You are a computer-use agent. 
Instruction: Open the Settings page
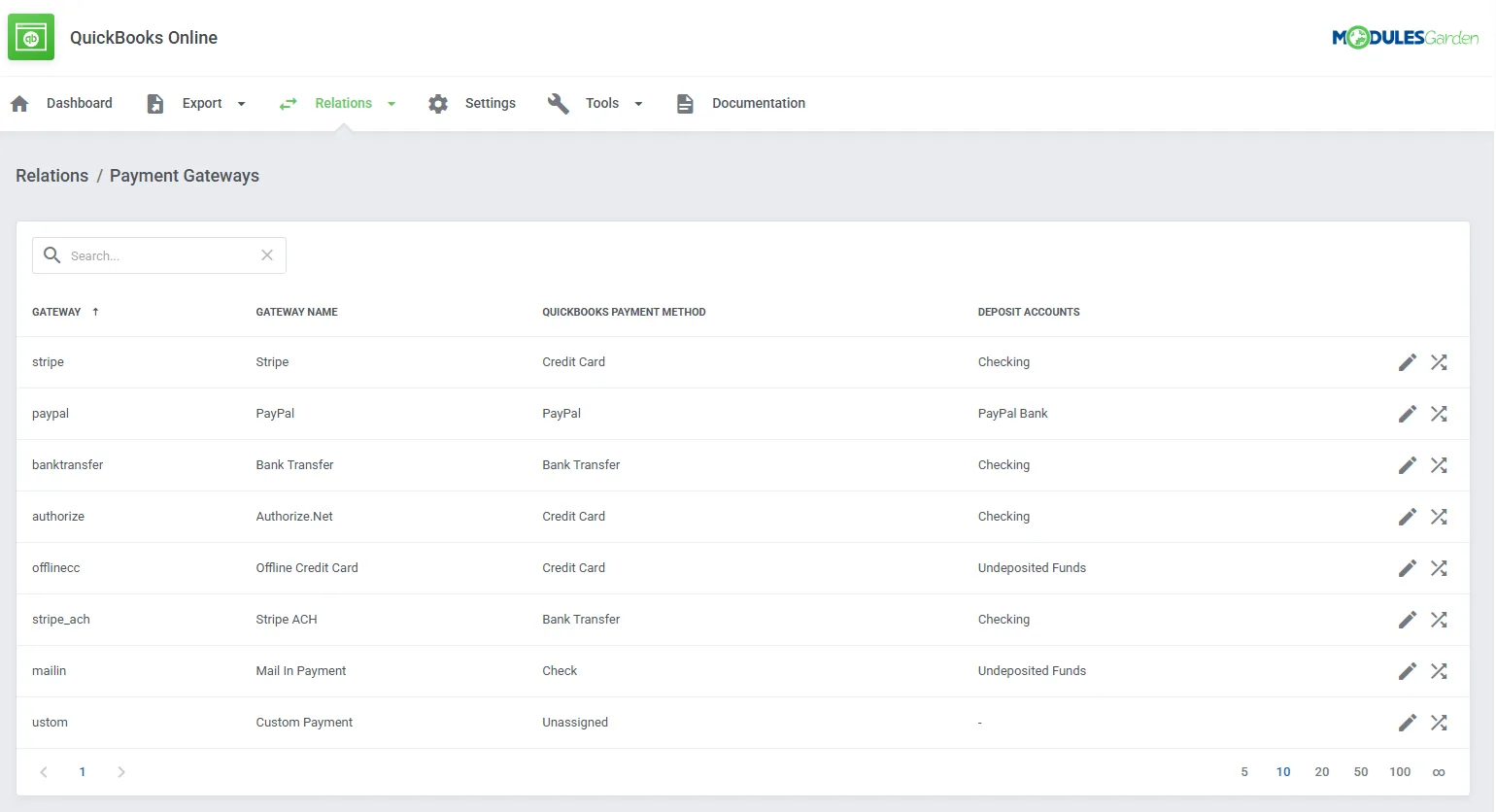point(472,104)
